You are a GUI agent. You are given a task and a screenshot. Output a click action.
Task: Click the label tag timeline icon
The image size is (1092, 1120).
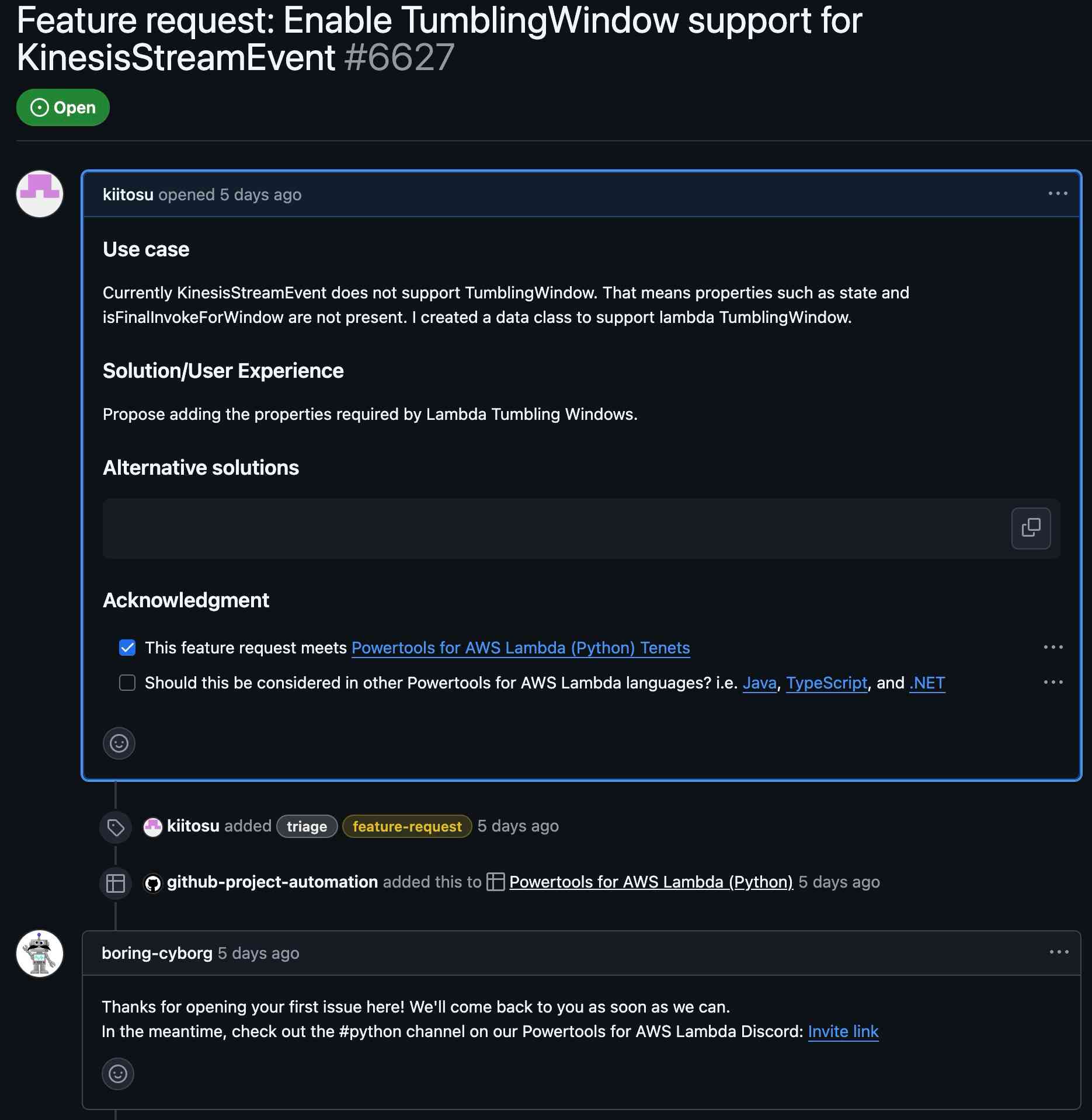pyautogui.click(x=116, y=827)
